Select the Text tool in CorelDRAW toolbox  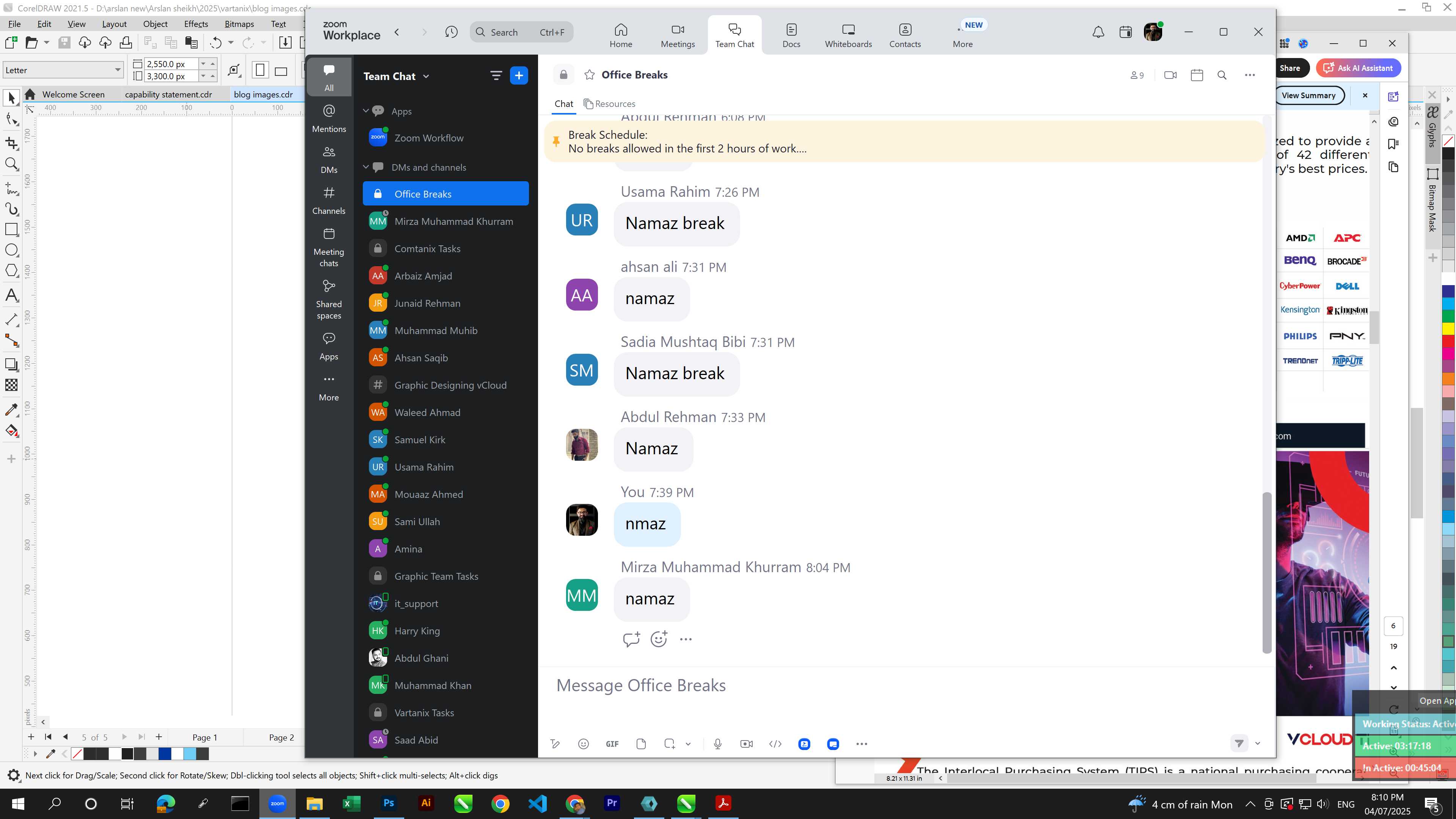(x=11, y=295)
